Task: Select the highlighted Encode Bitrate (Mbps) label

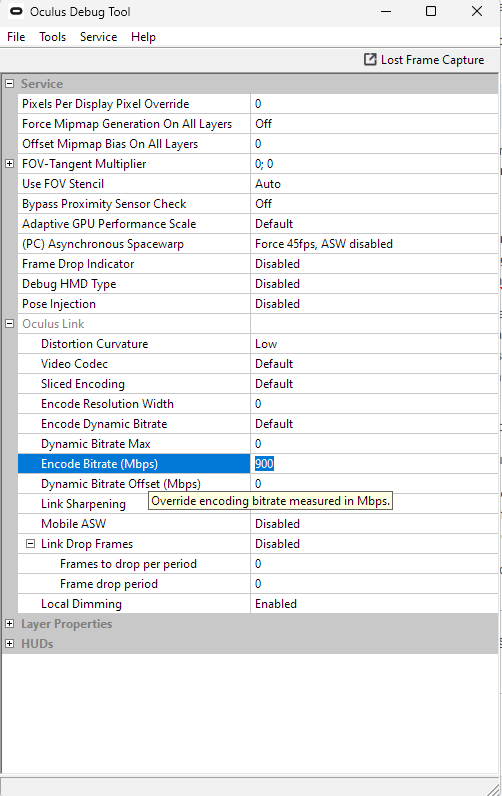Action: tap(99, 463)
